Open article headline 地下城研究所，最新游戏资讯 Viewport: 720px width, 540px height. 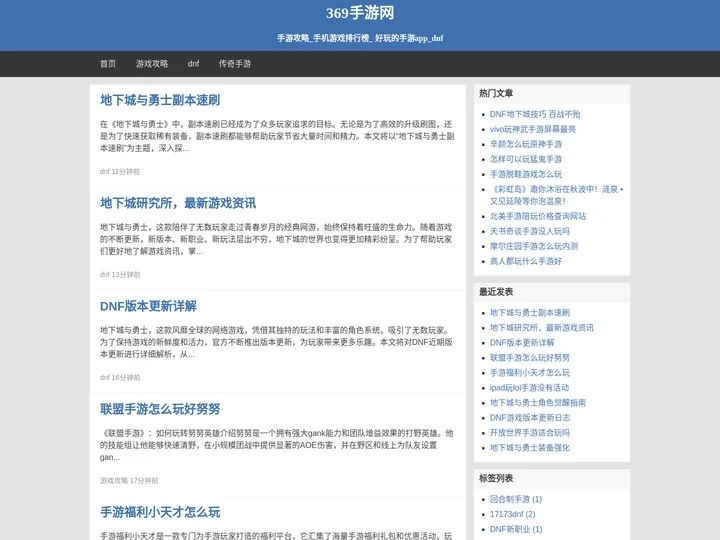pyautogui.click(x=178, y=203)
